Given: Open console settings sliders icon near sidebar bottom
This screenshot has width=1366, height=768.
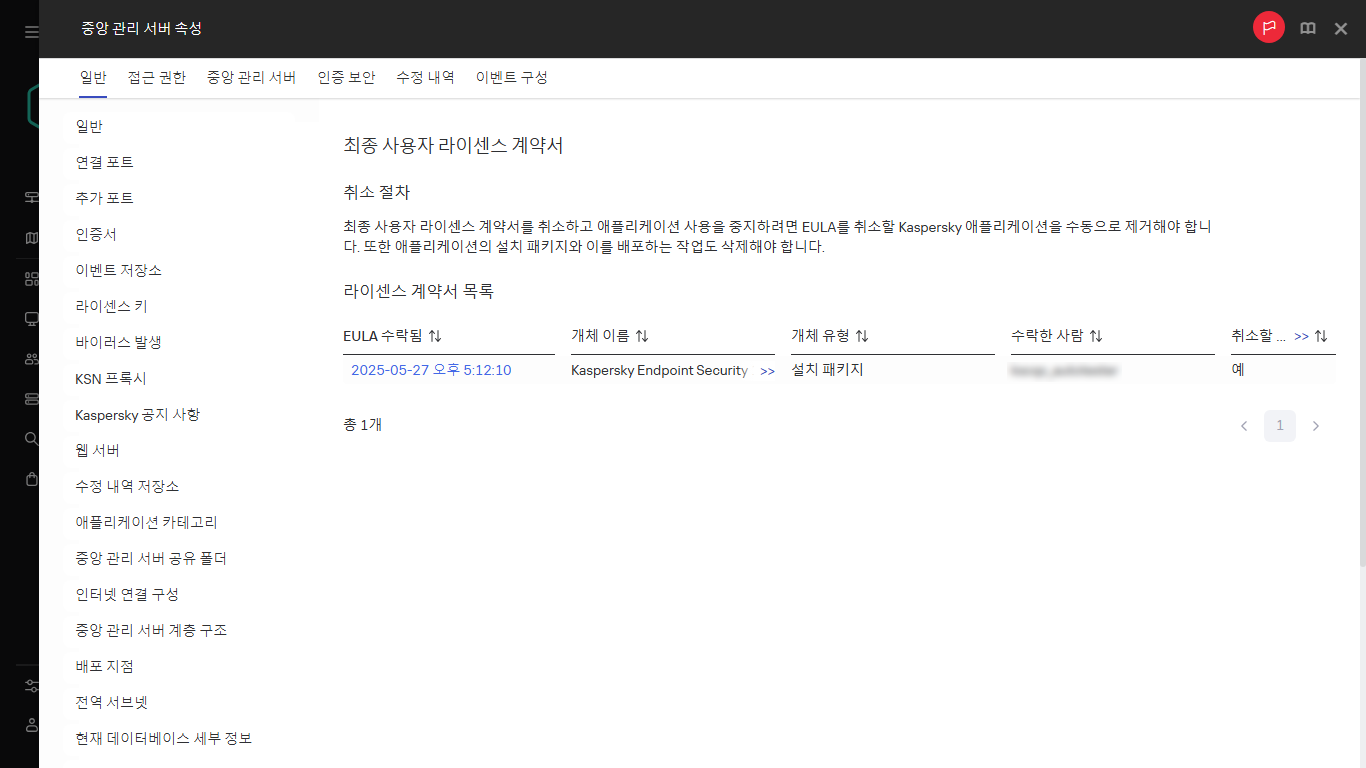Looking at the screenshot, I should tap(30, 686).
